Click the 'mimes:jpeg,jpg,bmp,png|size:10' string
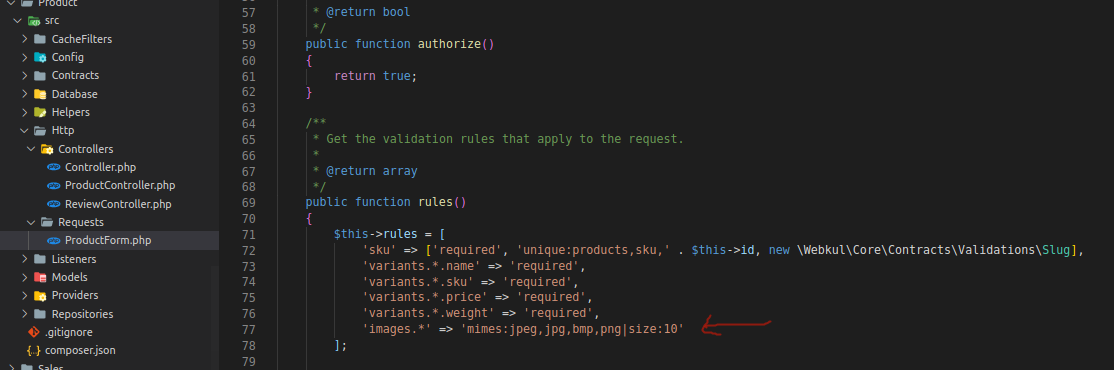Screen dimensions: 1114x370 572,329
